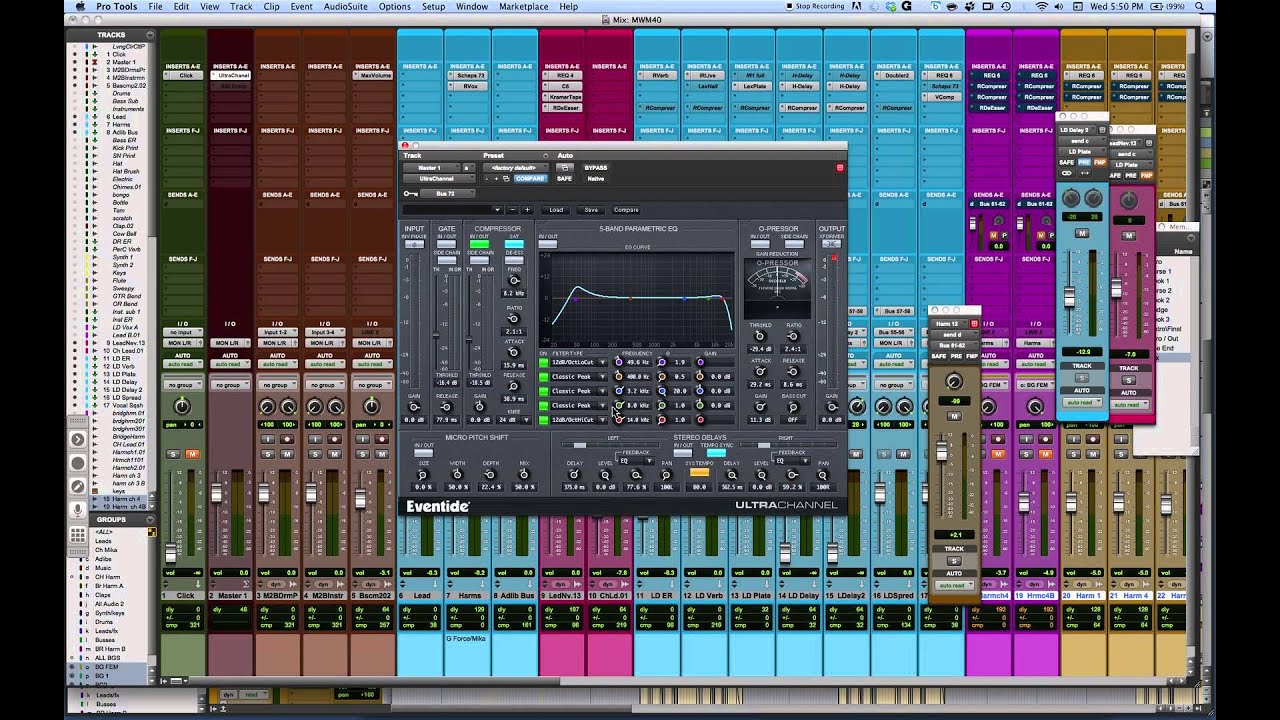The height and width of the screenshot is (720, 1280).
Task: Click the UltraChannel preset name field
Action: click(x=452, y=210)
